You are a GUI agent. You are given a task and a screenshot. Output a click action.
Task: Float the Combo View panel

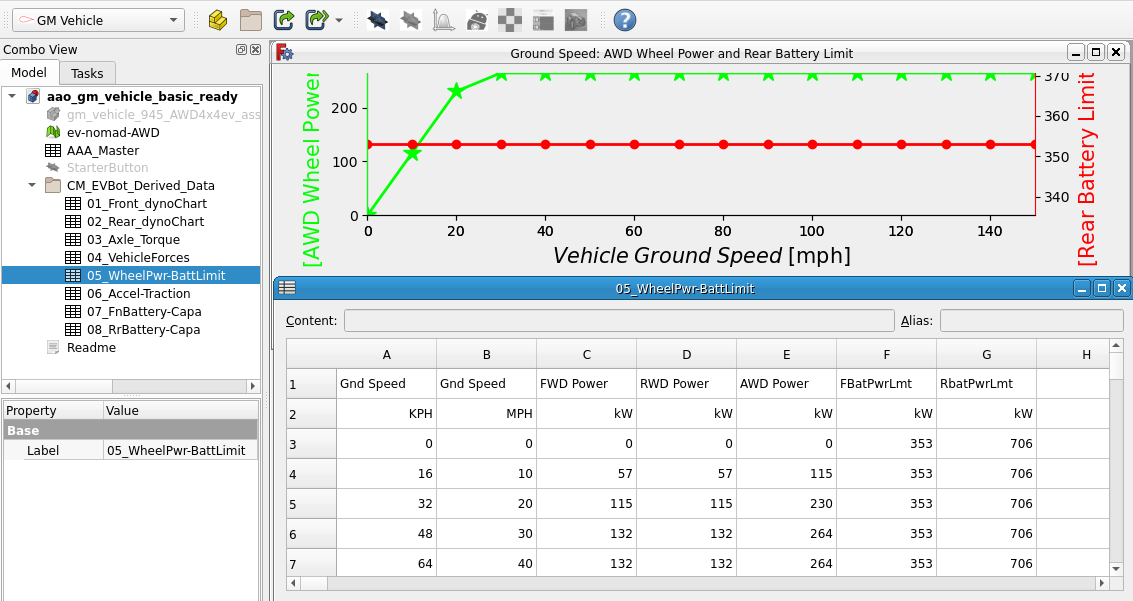[241, 50]
